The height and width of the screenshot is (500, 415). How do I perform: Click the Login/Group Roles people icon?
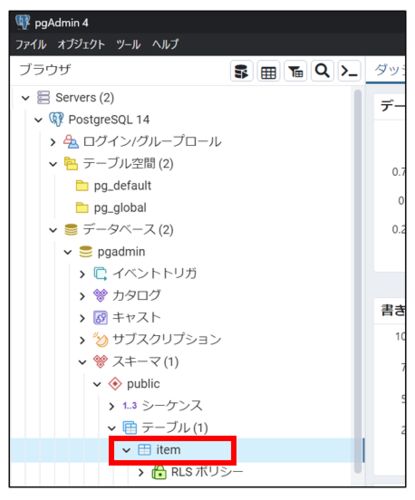71,141
